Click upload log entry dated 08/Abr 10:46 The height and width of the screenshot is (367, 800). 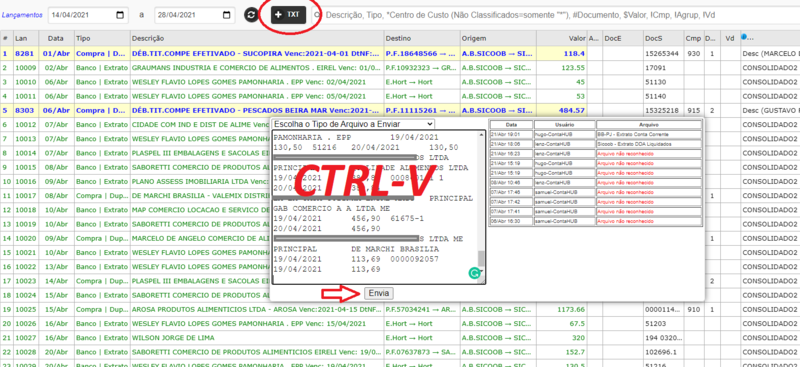click(x=596, y=183)
